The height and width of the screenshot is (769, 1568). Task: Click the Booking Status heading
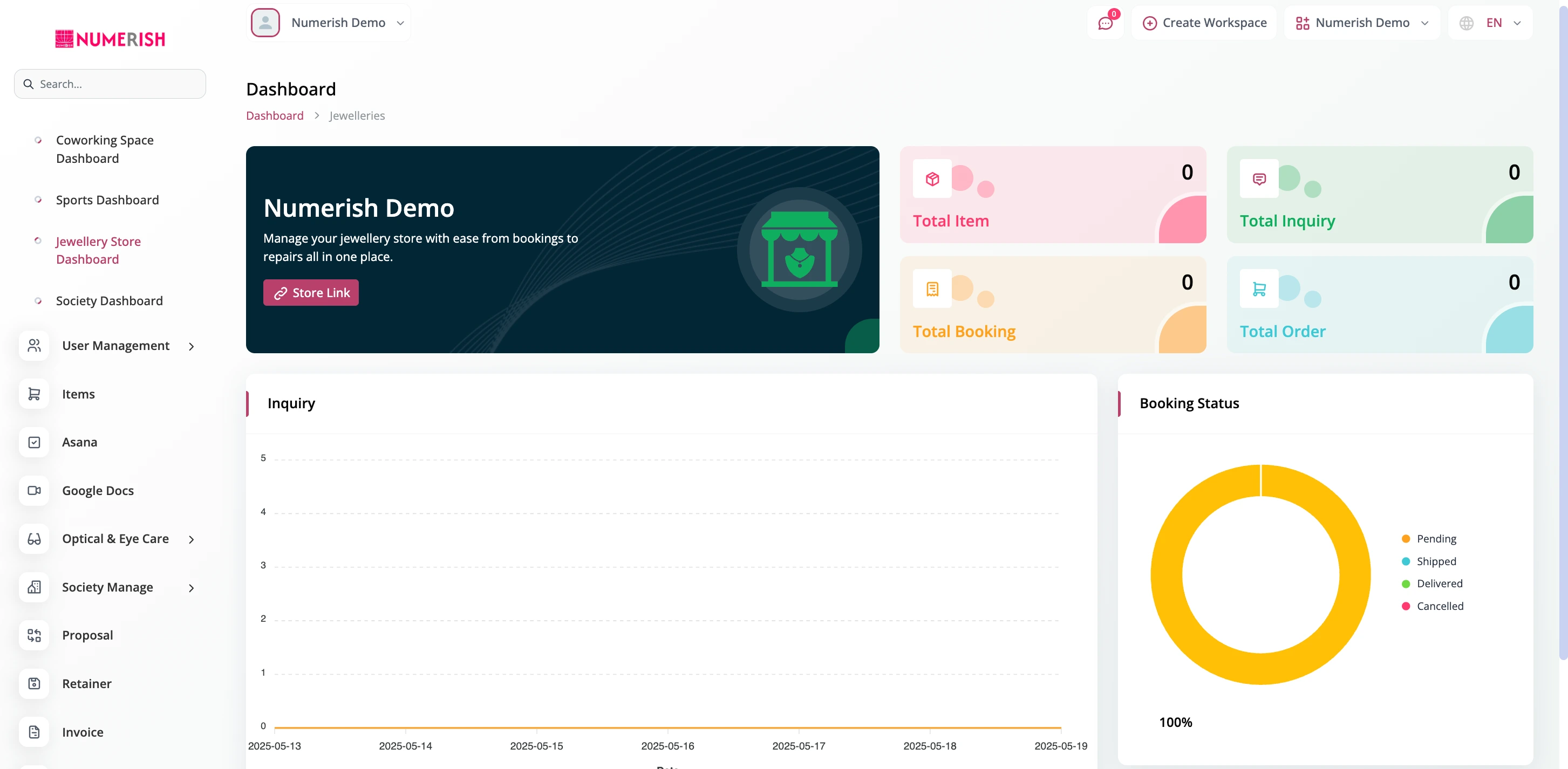pos(1189,403)
